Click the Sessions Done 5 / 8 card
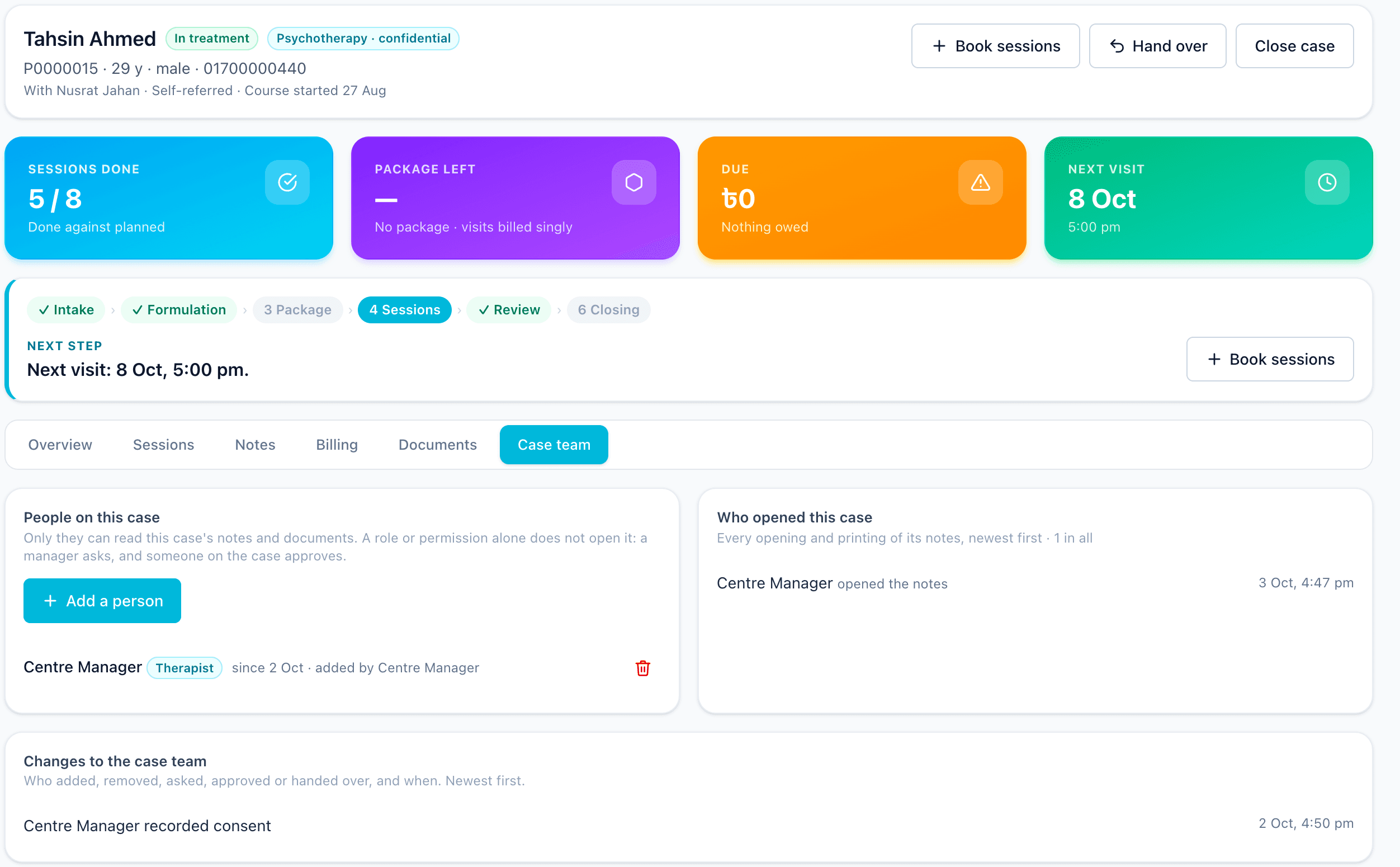Image resolution: width=1400 pixels, height=867 pixels. click(x=169, y=198)
